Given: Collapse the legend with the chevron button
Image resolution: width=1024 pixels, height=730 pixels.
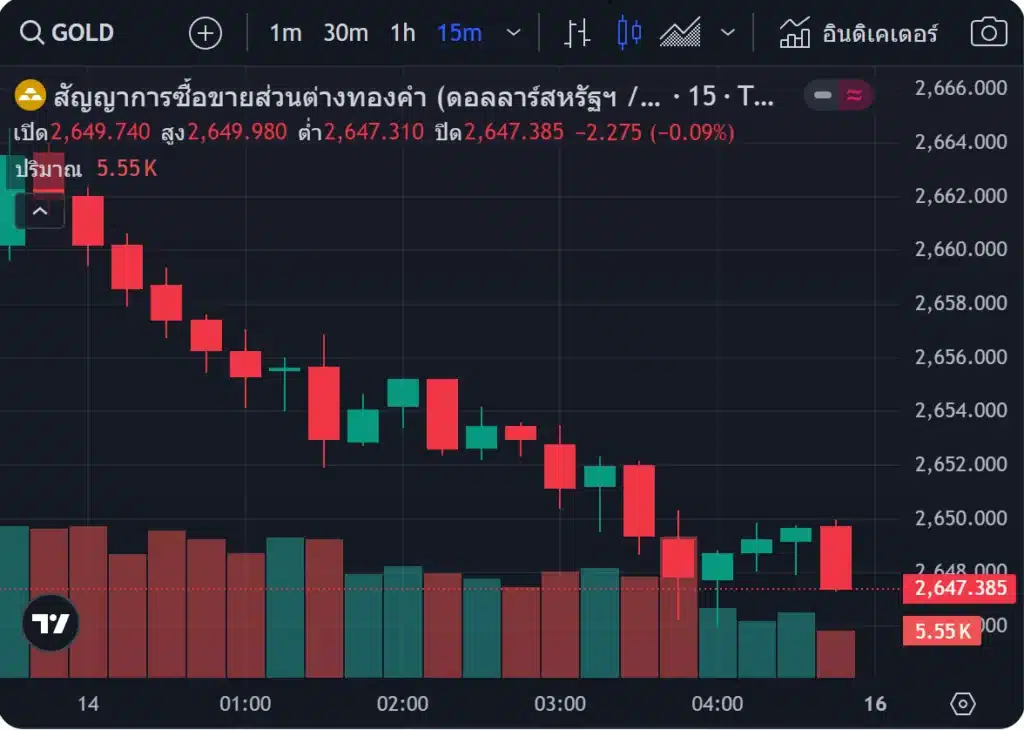Looking at the screenshot, I should coord(40,211).
